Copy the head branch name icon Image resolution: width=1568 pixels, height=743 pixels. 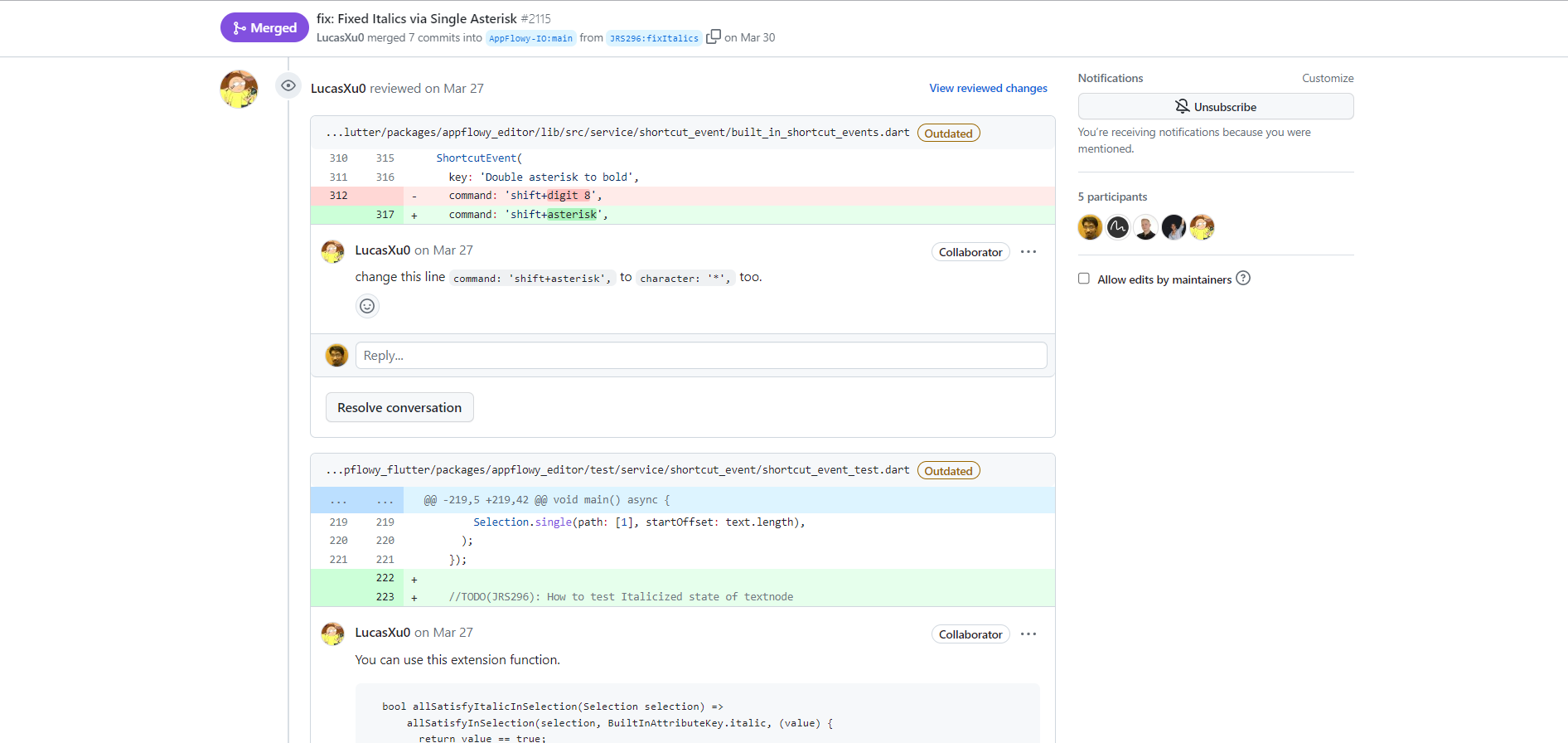(x=713, y=36)
